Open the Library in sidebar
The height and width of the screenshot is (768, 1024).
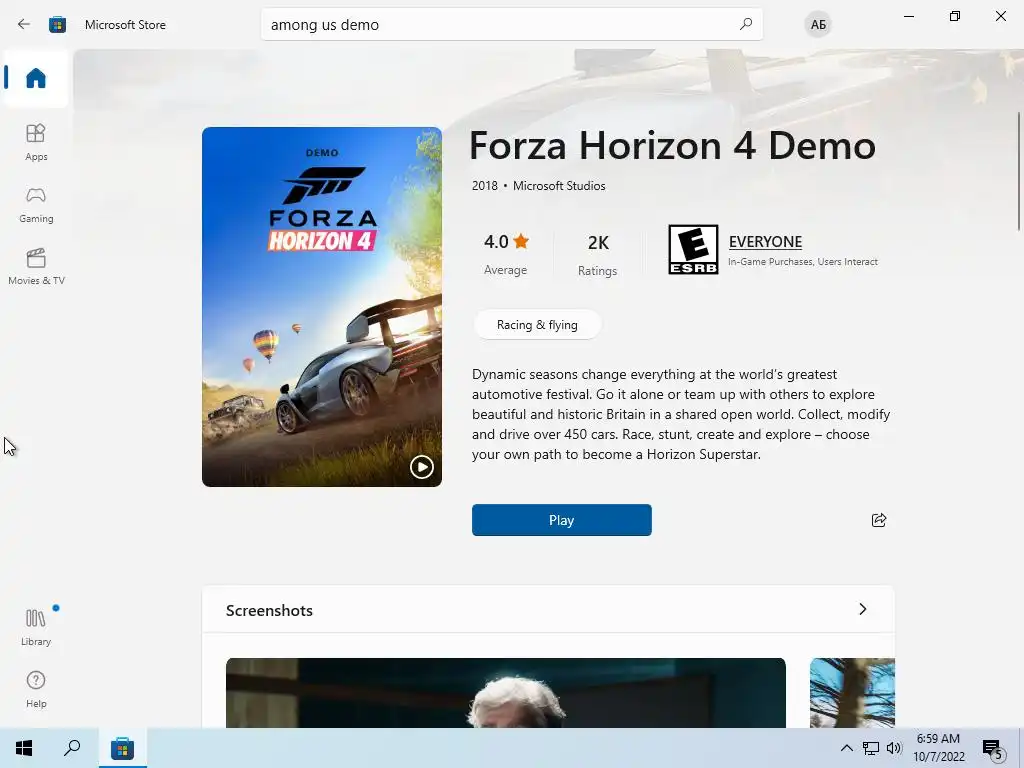pyautogui.click(x=36, y=627)
